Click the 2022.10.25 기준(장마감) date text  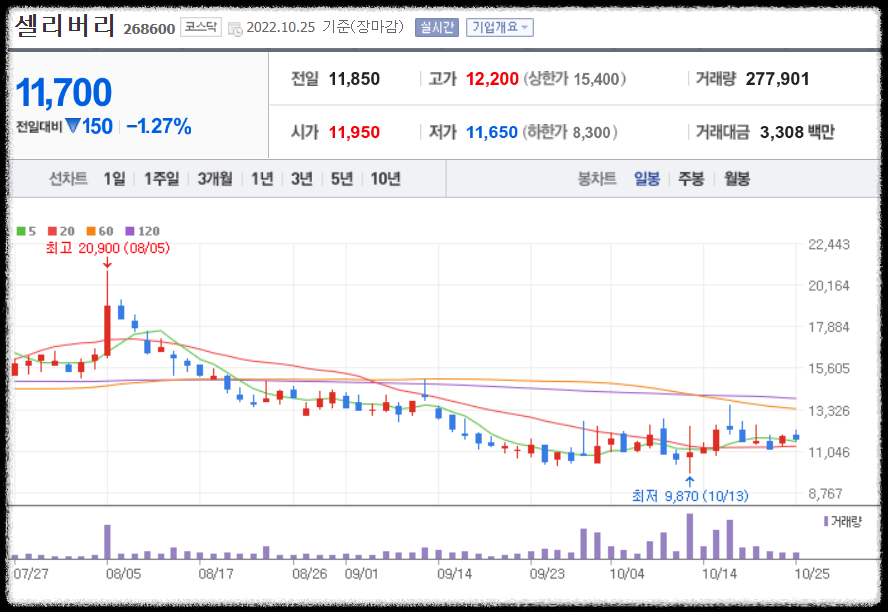click(x=325, y=27)
